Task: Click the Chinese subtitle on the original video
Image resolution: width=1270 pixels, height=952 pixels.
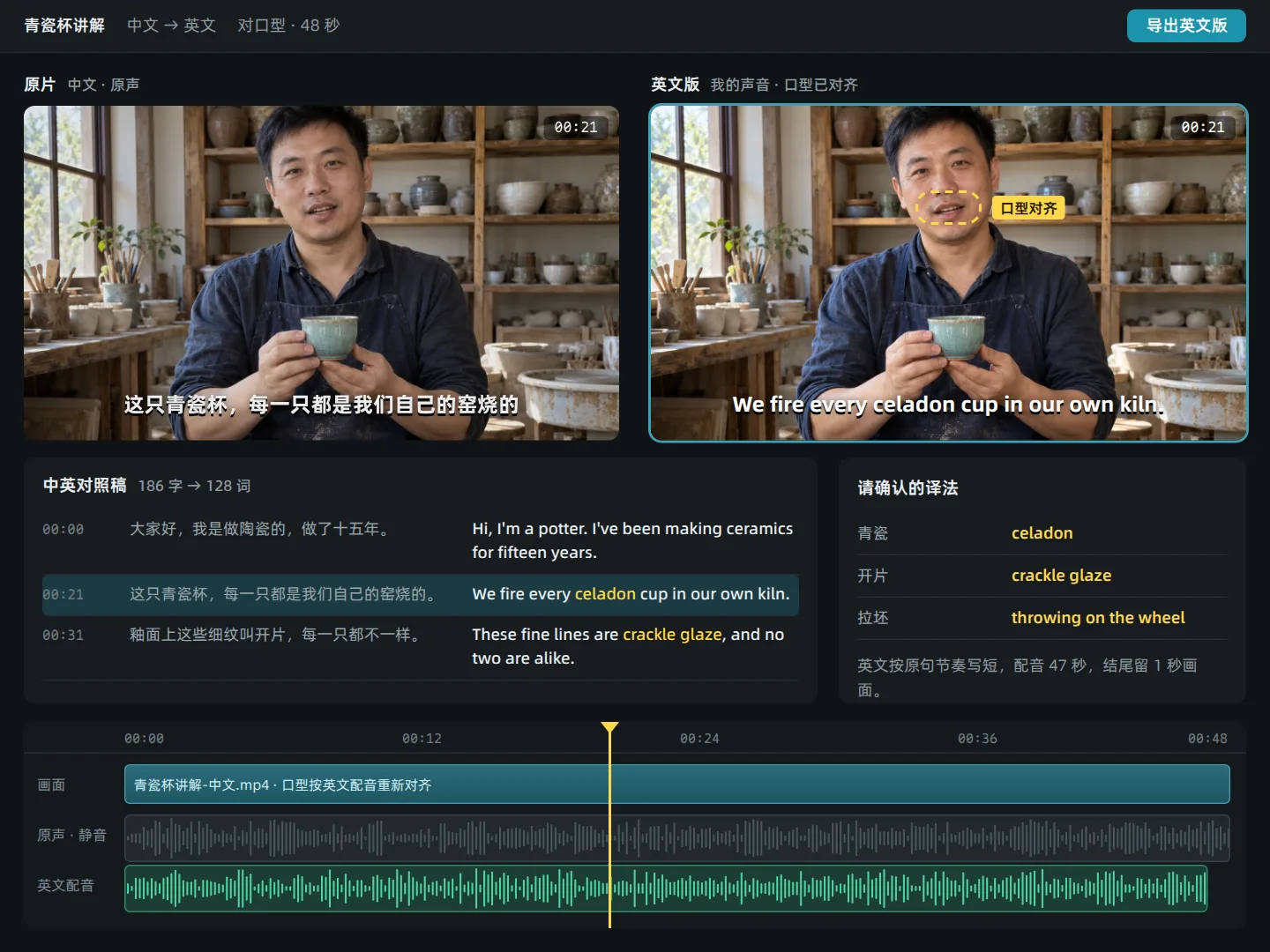Action: tap(321, 405)
